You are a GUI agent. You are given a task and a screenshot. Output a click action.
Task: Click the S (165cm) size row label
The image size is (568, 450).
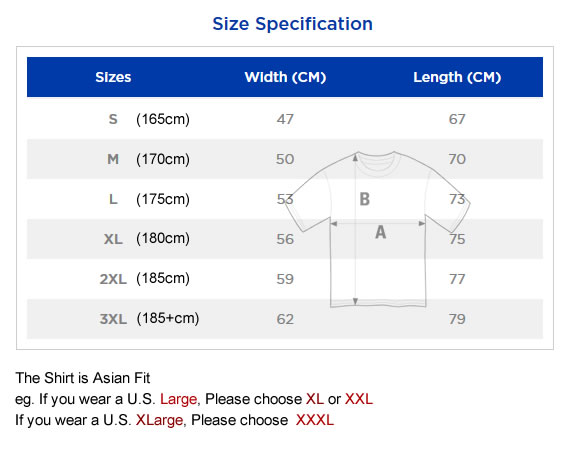point(149,119)
